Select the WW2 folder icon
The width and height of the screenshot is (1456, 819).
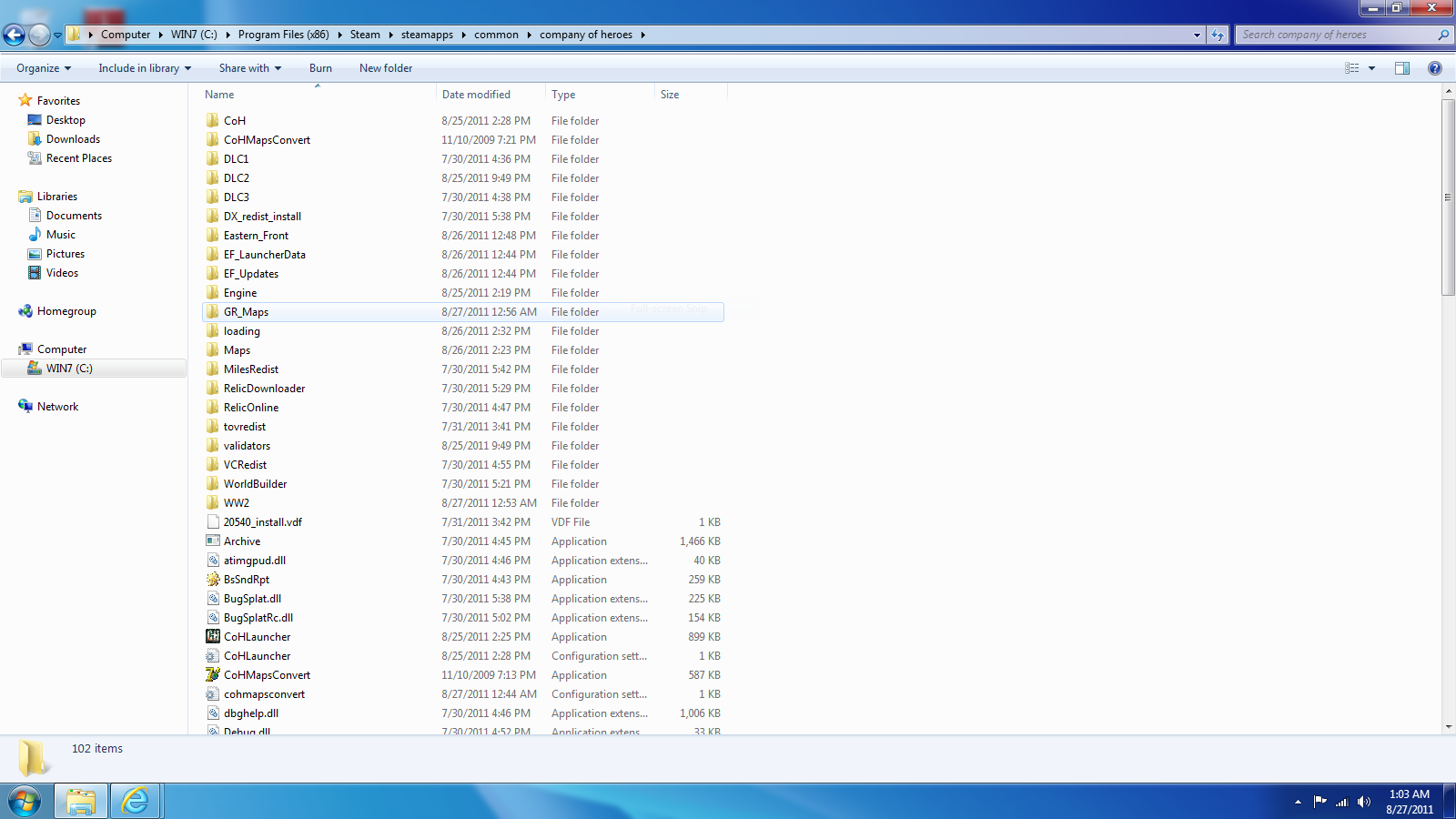click(x=213, y=502)
